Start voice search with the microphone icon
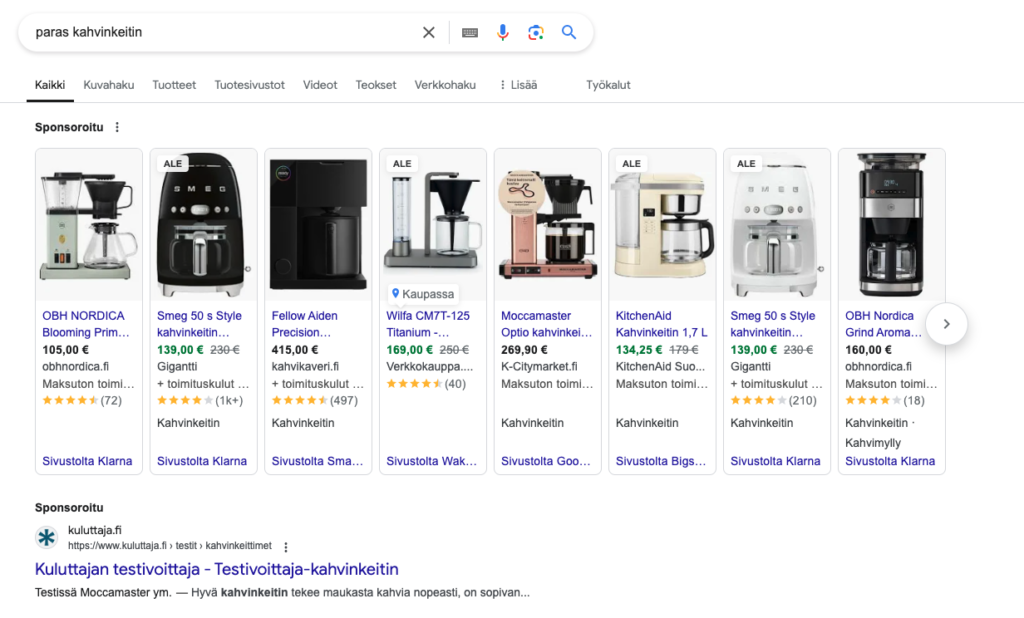Image resolution: width=1024 pixels, height=618 pixels. point(502,31)
